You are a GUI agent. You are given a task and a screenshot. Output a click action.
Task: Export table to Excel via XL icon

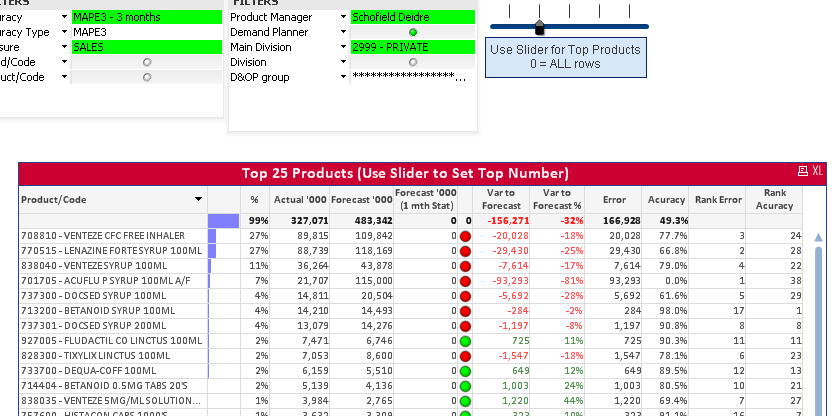817,171
